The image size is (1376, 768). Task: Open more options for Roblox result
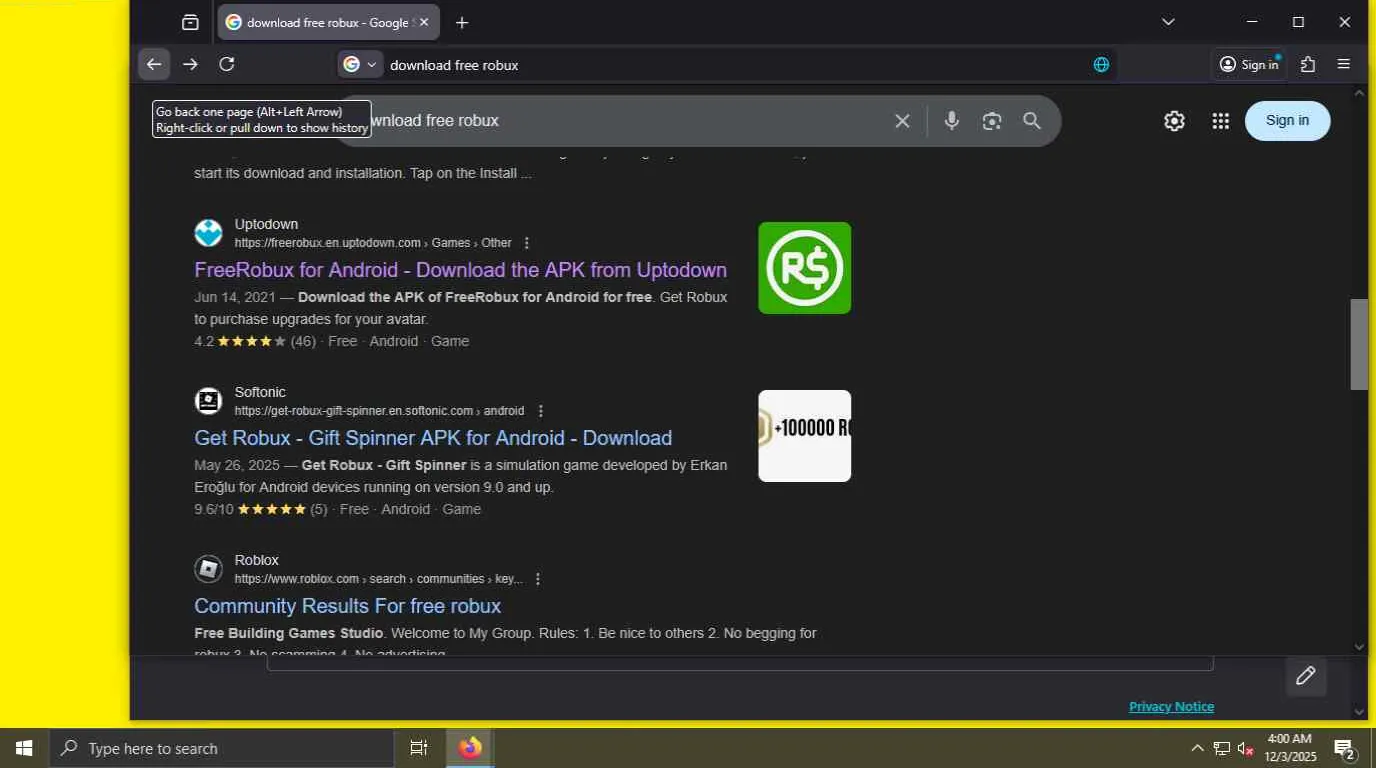538,579
